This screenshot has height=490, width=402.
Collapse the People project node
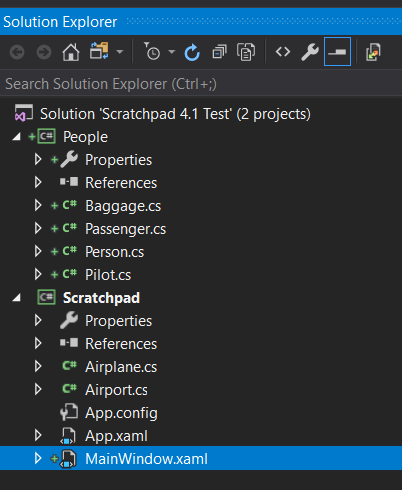16,137
